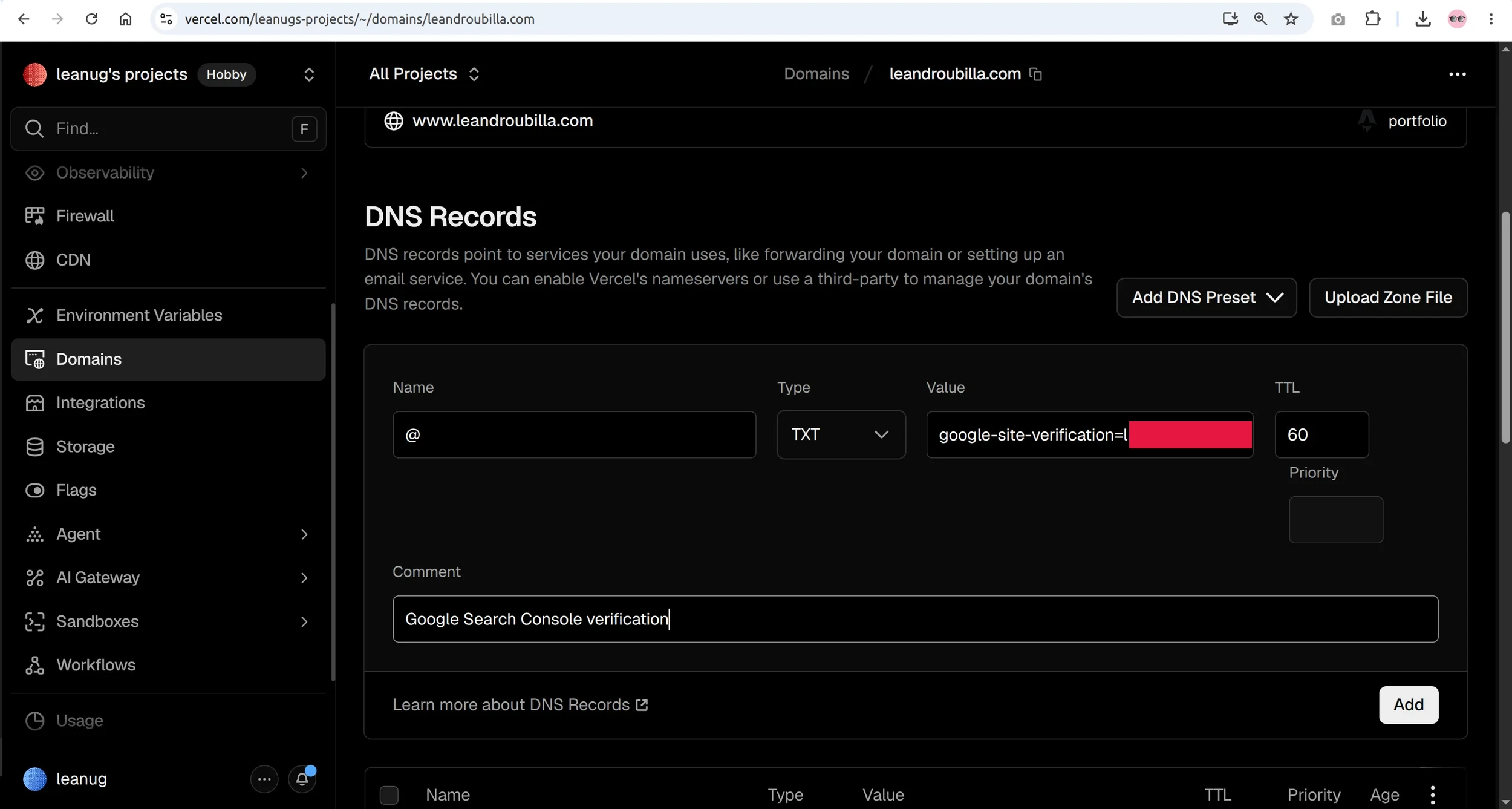Click the camera screenshot extension icon
Image resolution: width=1512 pixels, height=809 pixels.
pos(1338,19)
